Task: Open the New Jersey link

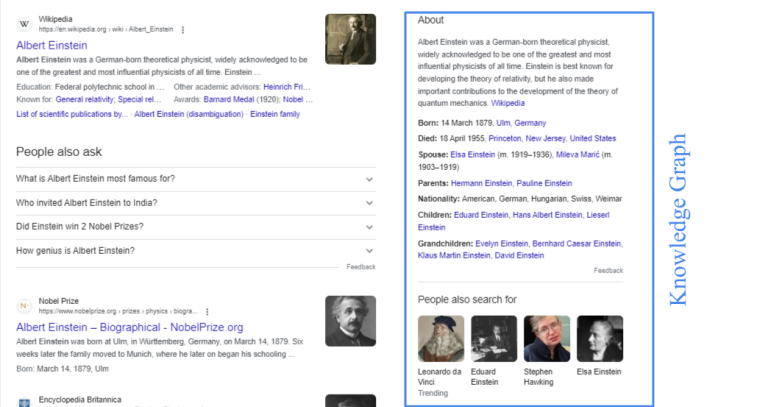Action: pyautogui.click(x=545, y=139)
